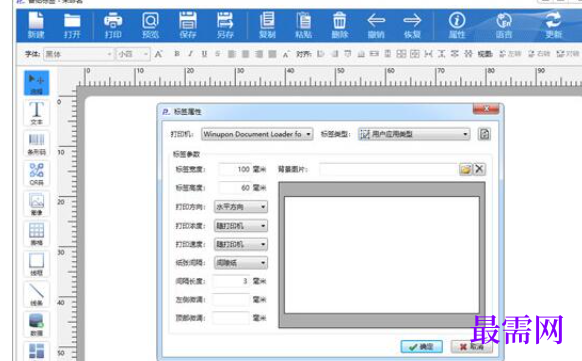582x361 pixels.
Task: Click the label height field showing 60
Action: (235, 188)
